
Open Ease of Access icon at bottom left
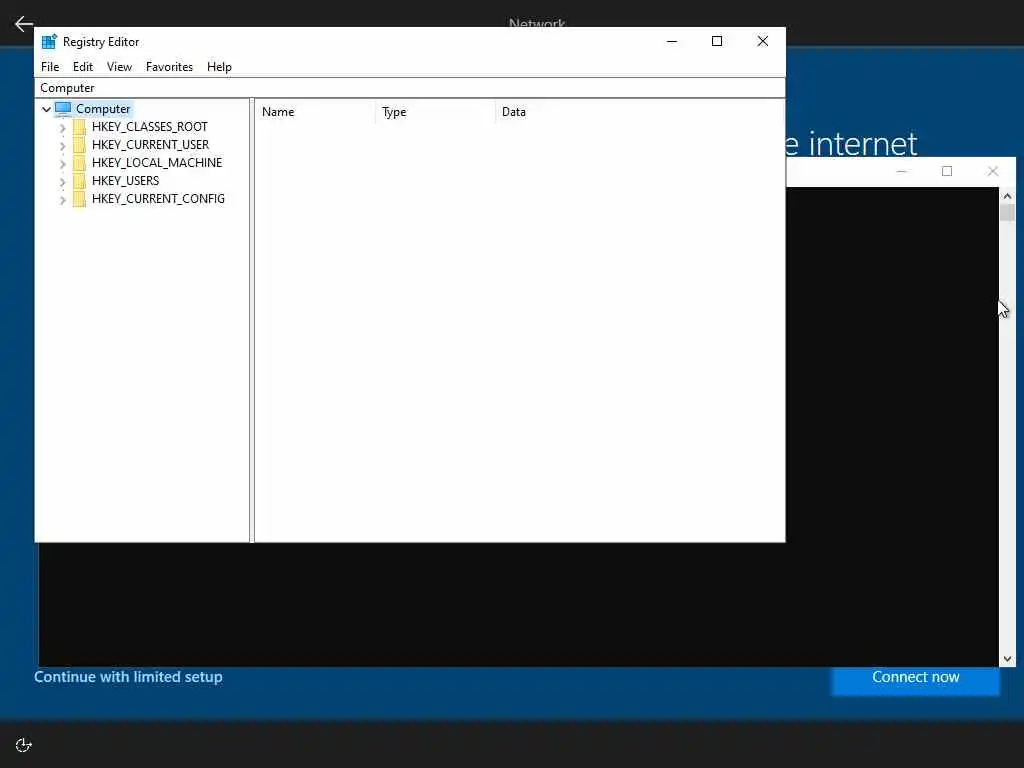point(24,745)
